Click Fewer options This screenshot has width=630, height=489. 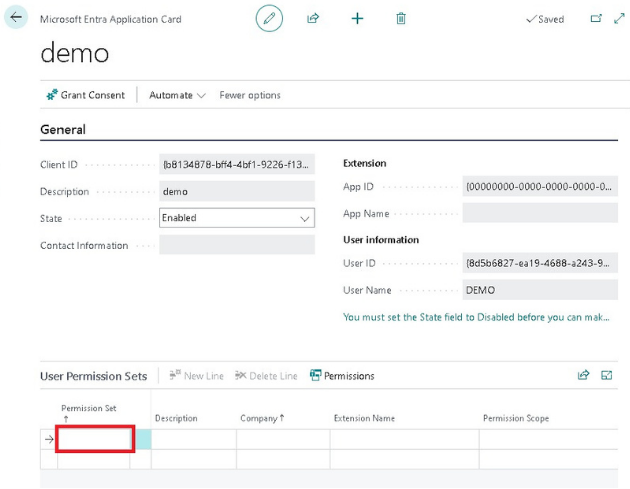tap(250, 95)
